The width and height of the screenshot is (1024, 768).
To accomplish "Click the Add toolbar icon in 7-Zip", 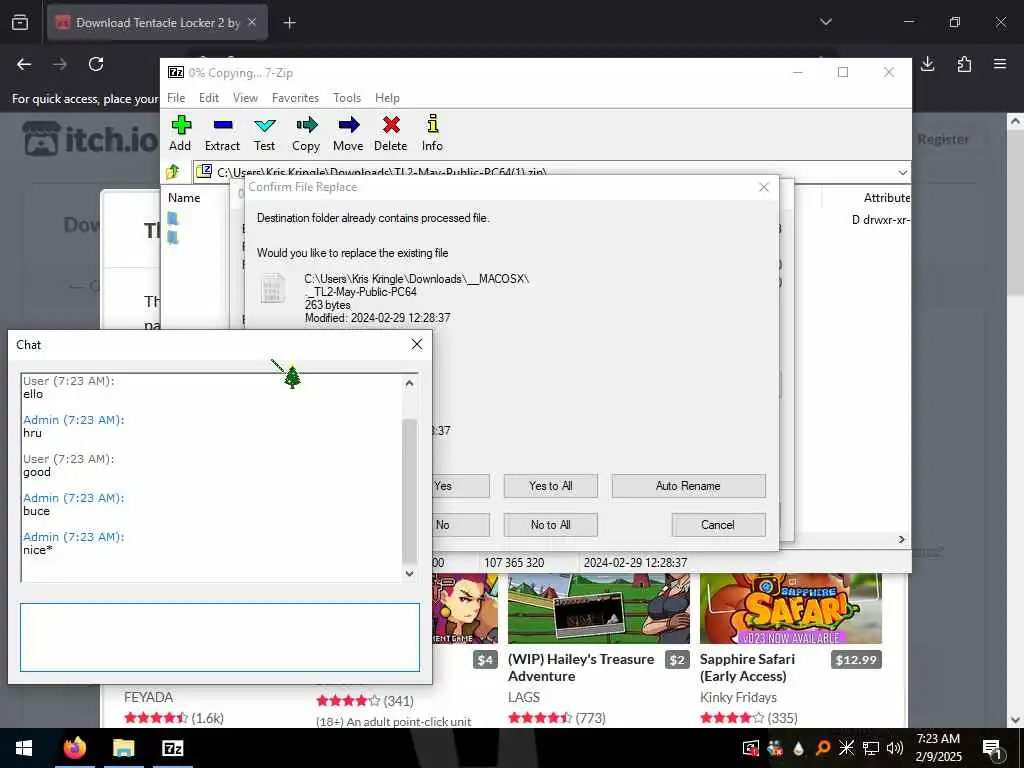I will (180, 134).
